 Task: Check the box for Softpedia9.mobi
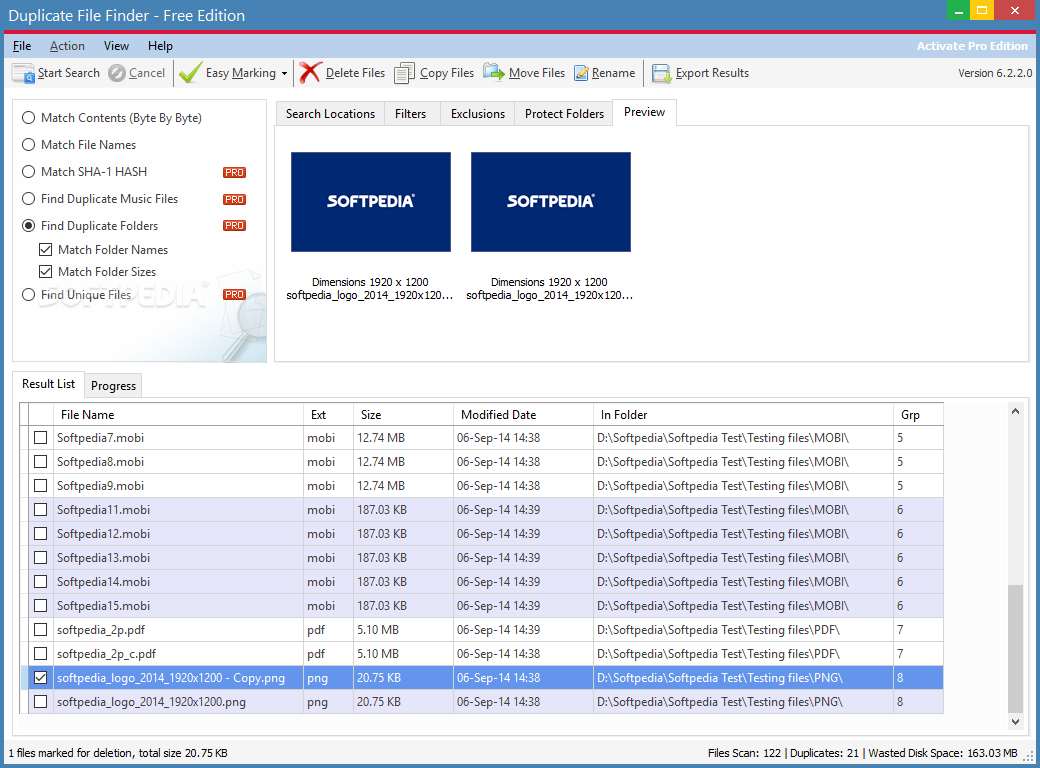click(x=40, y=485)
